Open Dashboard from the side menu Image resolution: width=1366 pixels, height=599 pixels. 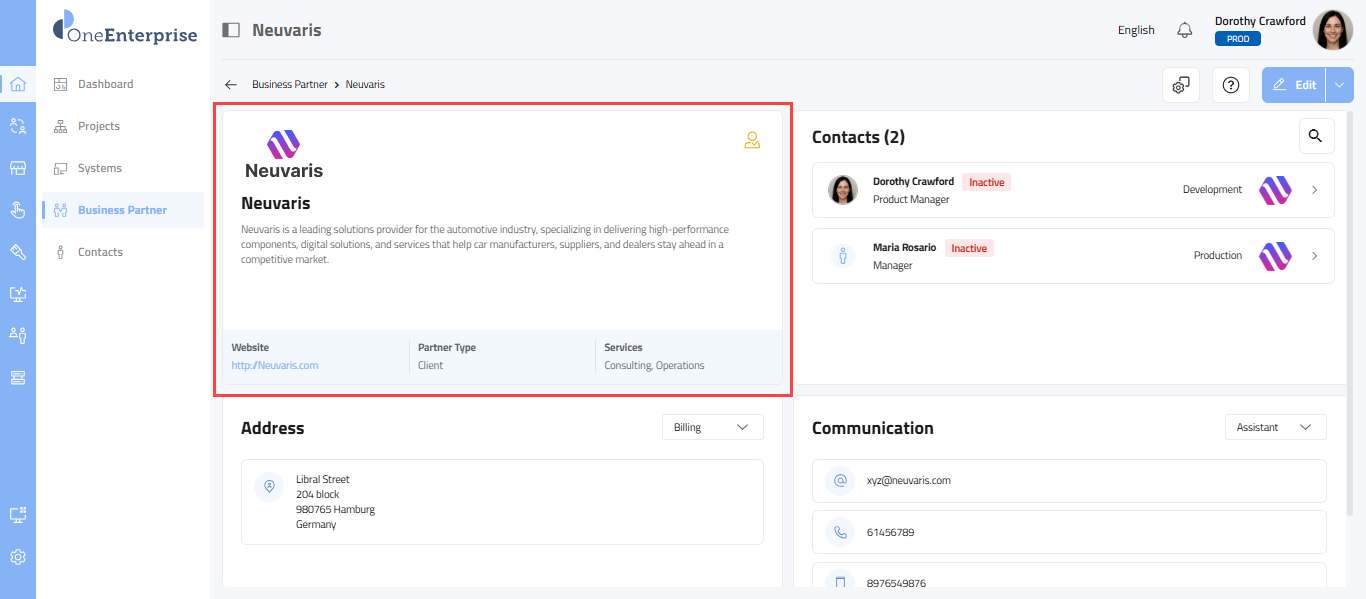click(105, 84)
